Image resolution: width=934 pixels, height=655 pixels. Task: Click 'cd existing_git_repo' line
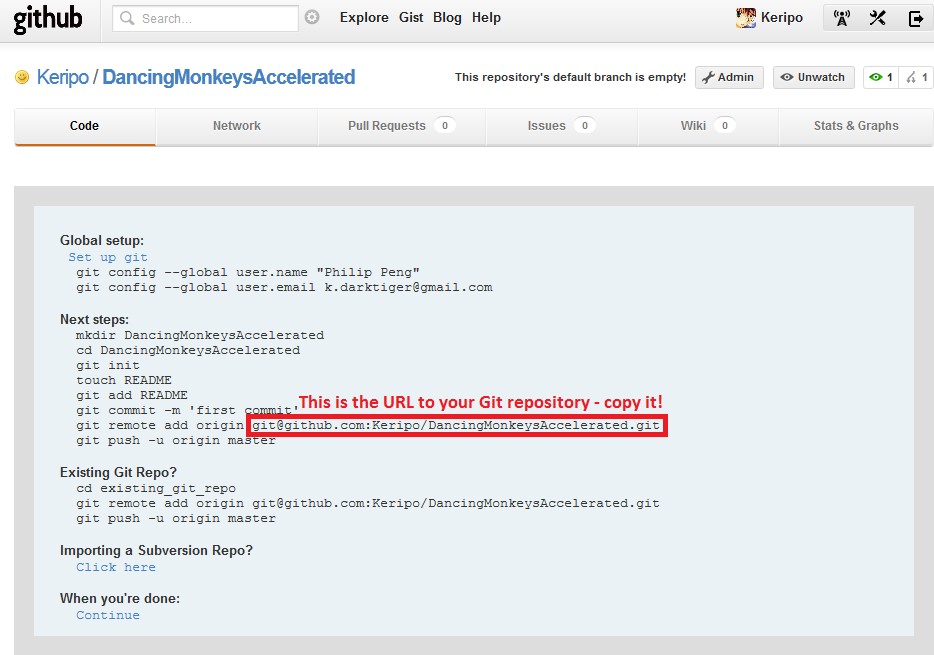point(156,489)
